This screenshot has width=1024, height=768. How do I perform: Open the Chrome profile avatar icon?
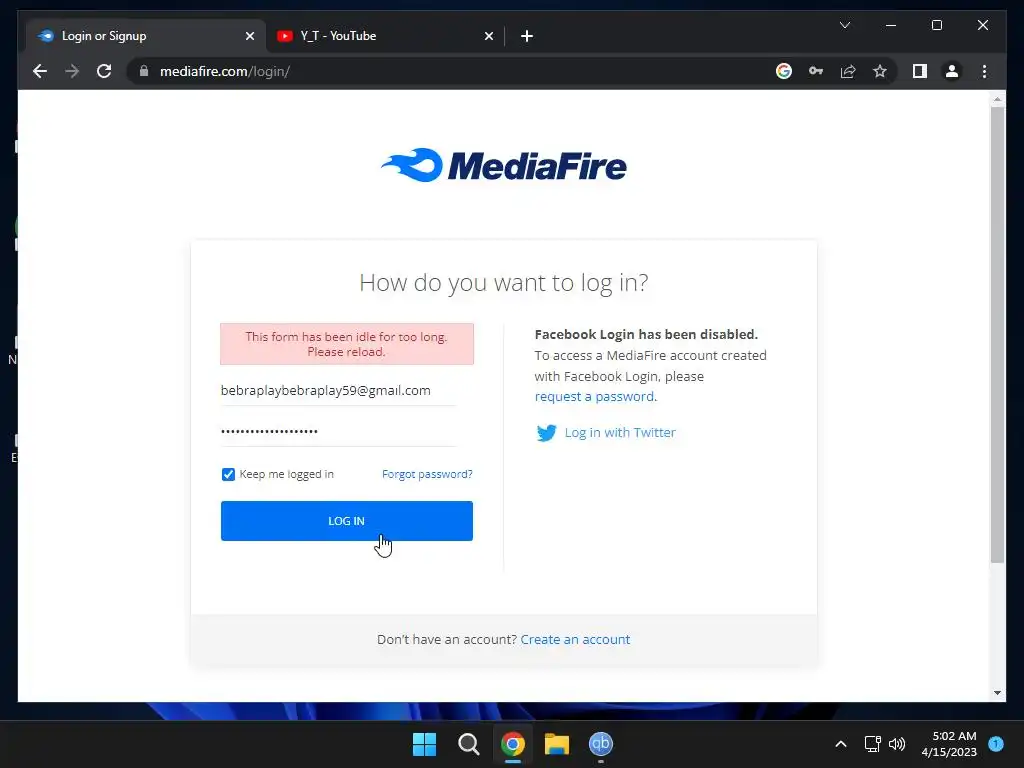click(x=952, y=71)
